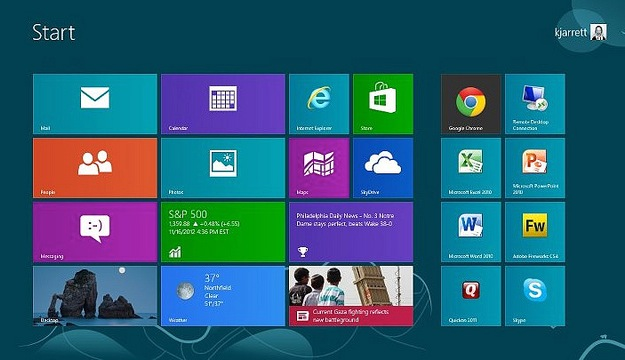This screenshot has height=360, width=625.
Task: Launch Quicken 2011 tile
Action: click(x=471, y=296)
